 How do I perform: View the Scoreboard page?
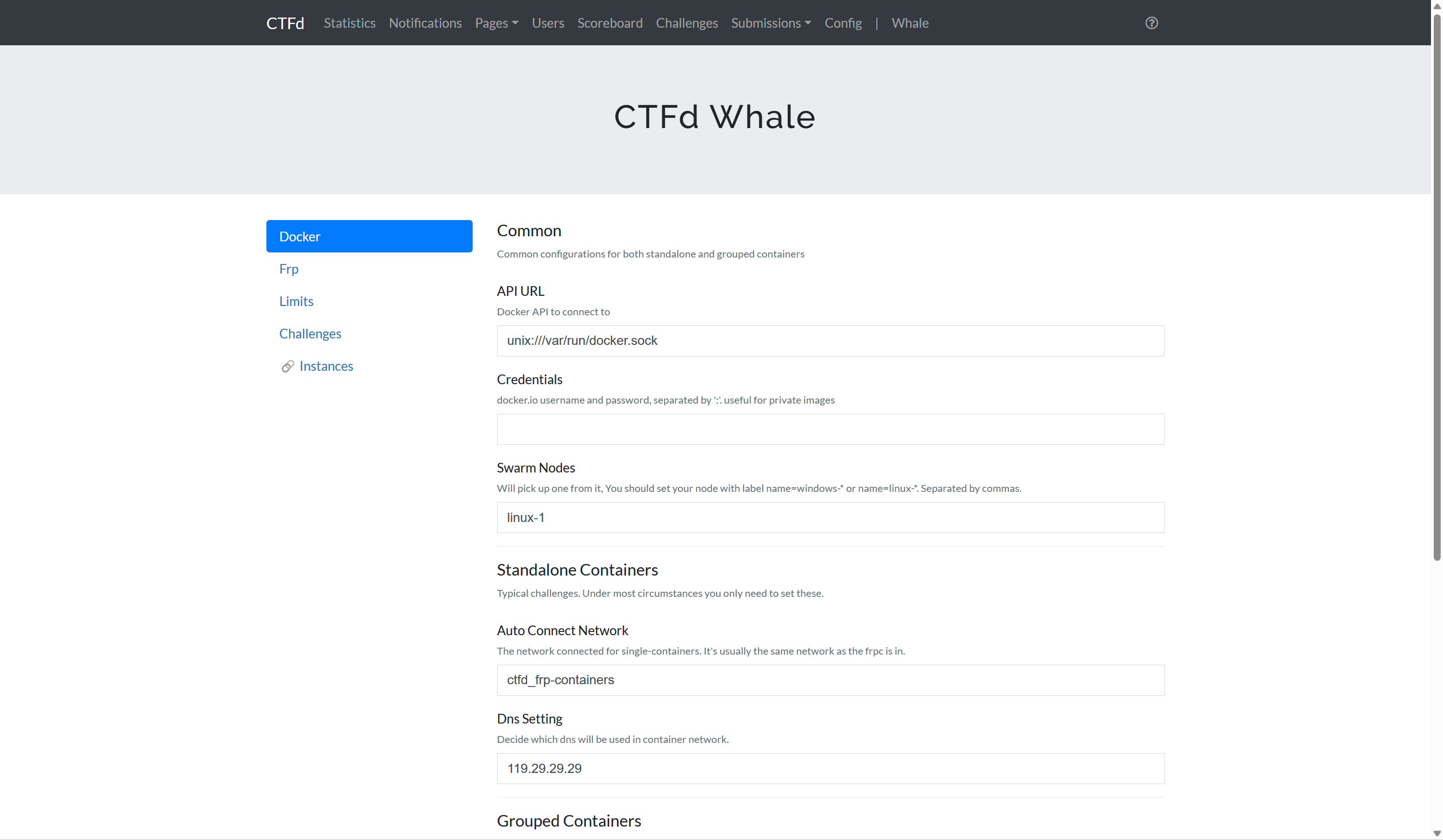(610, 23)
